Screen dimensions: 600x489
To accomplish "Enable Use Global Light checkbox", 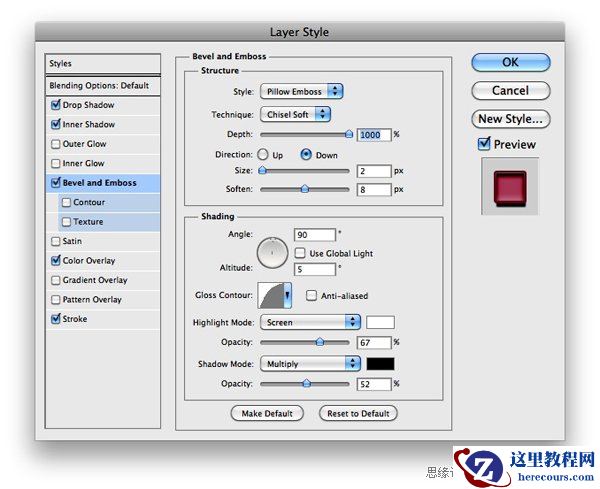I will click(x=300, y=253).
